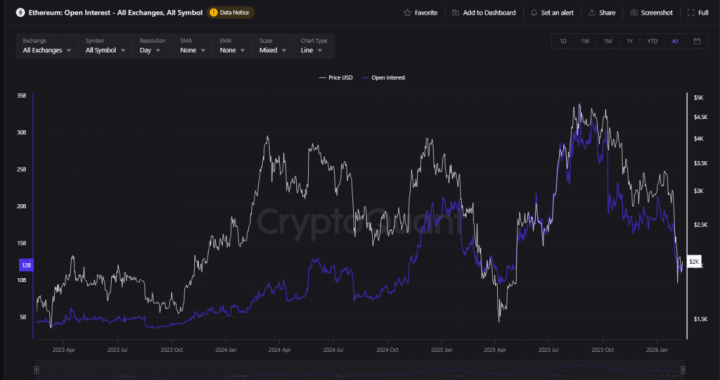Click the Favorite star icon
Screen dimensions: 720x380
click(x=407, y=13)
